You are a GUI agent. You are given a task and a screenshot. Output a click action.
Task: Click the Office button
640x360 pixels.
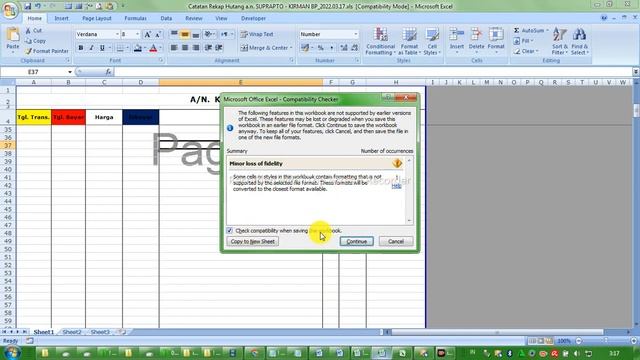9,10
